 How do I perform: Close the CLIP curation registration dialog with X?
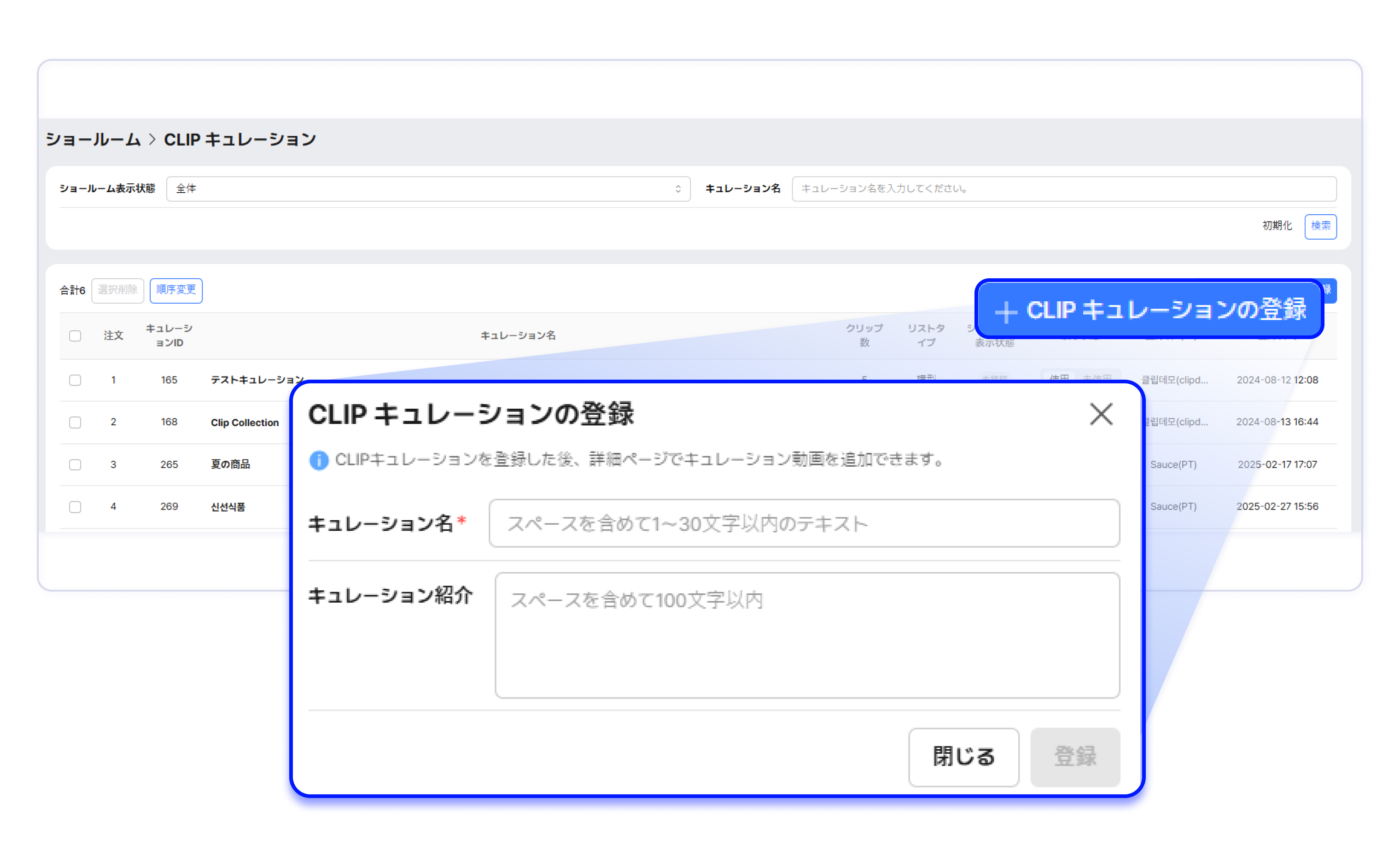tap(1101, 414)
